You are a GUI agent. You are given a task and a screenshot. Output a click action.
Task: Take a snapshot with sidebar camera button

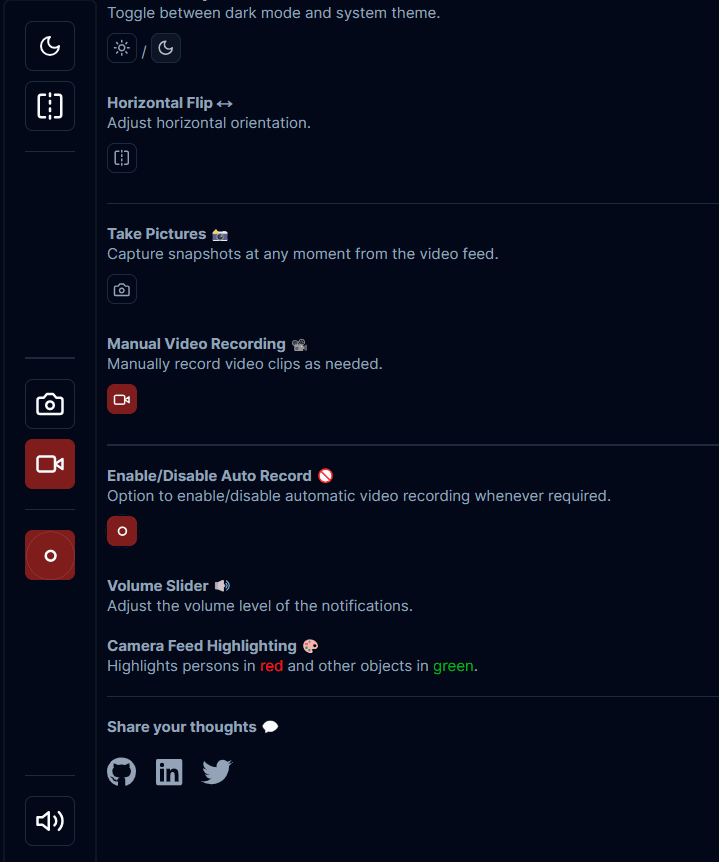pos(50,404)
